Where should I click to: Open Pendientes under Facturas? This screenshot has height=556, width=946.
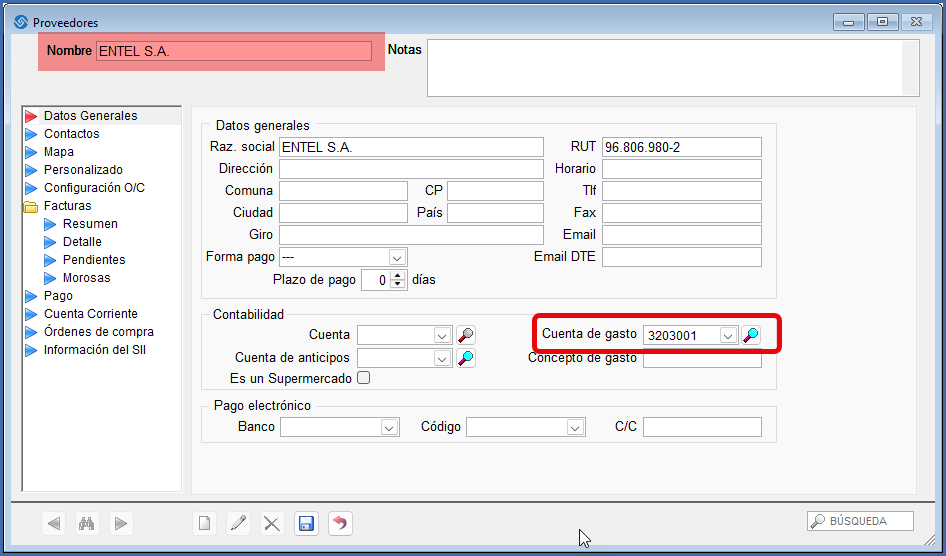94,260
